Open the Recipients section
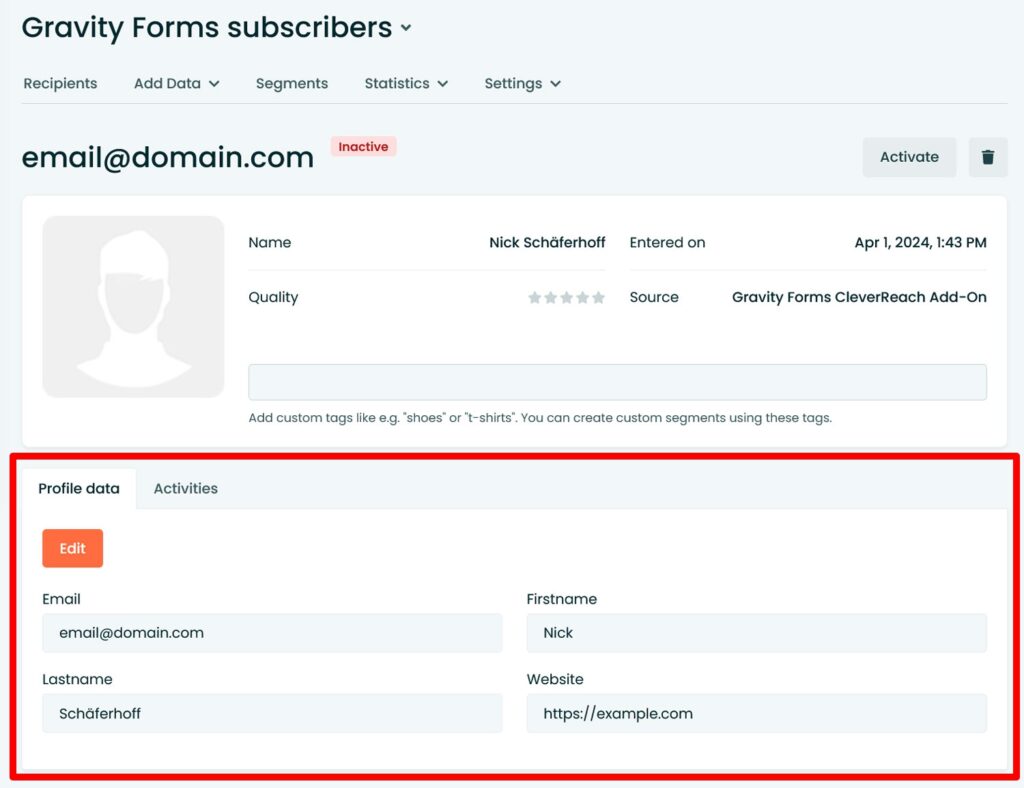This screenshot has height=788, width=1024. click(x=60, y=84)
